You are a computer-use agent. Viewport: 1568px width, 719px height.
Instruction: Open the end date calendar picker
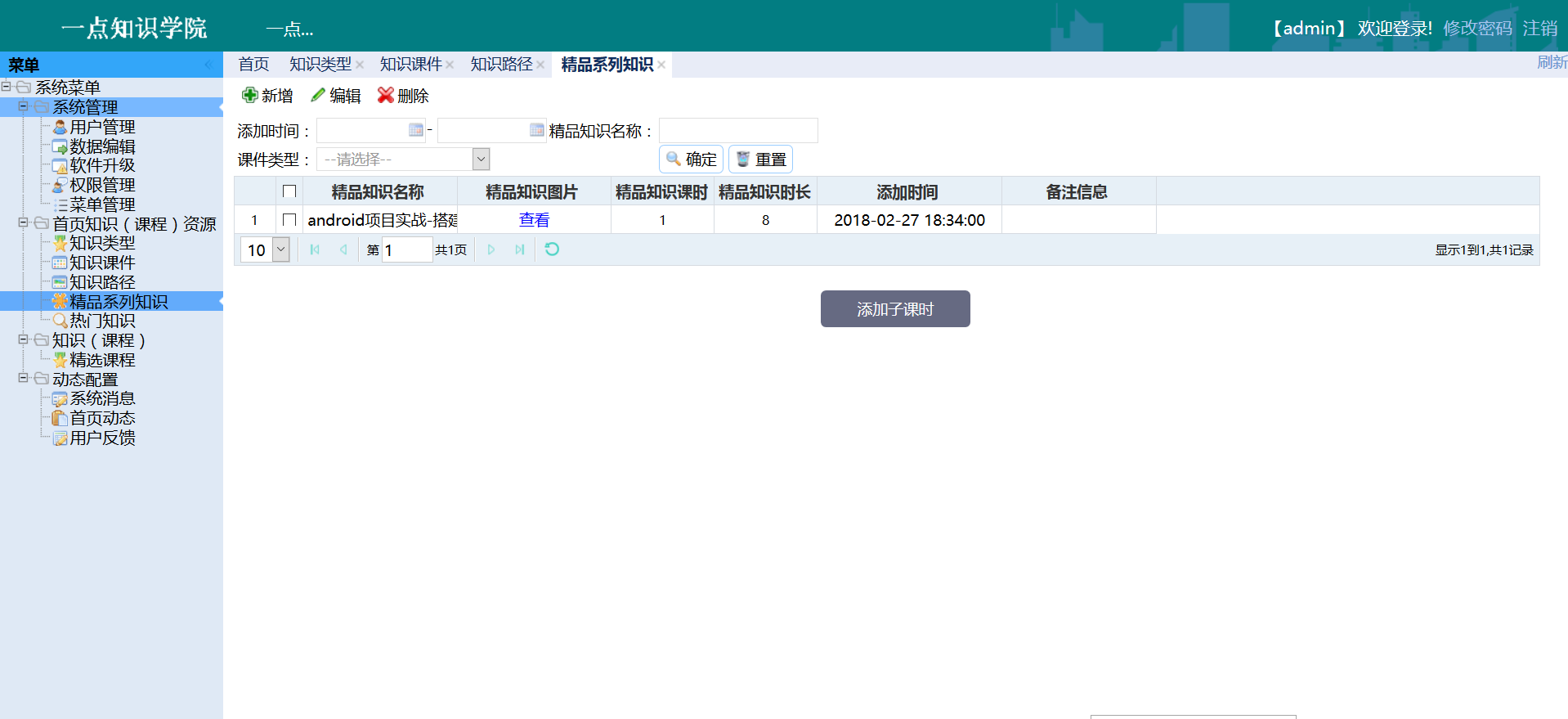tap(536, 130)
